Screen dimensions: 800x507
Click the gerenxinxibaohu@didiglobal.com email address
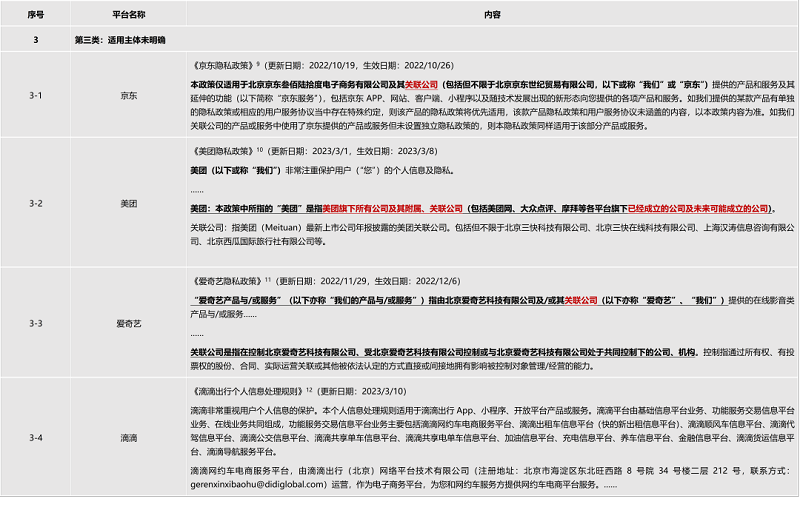point(258,484)
